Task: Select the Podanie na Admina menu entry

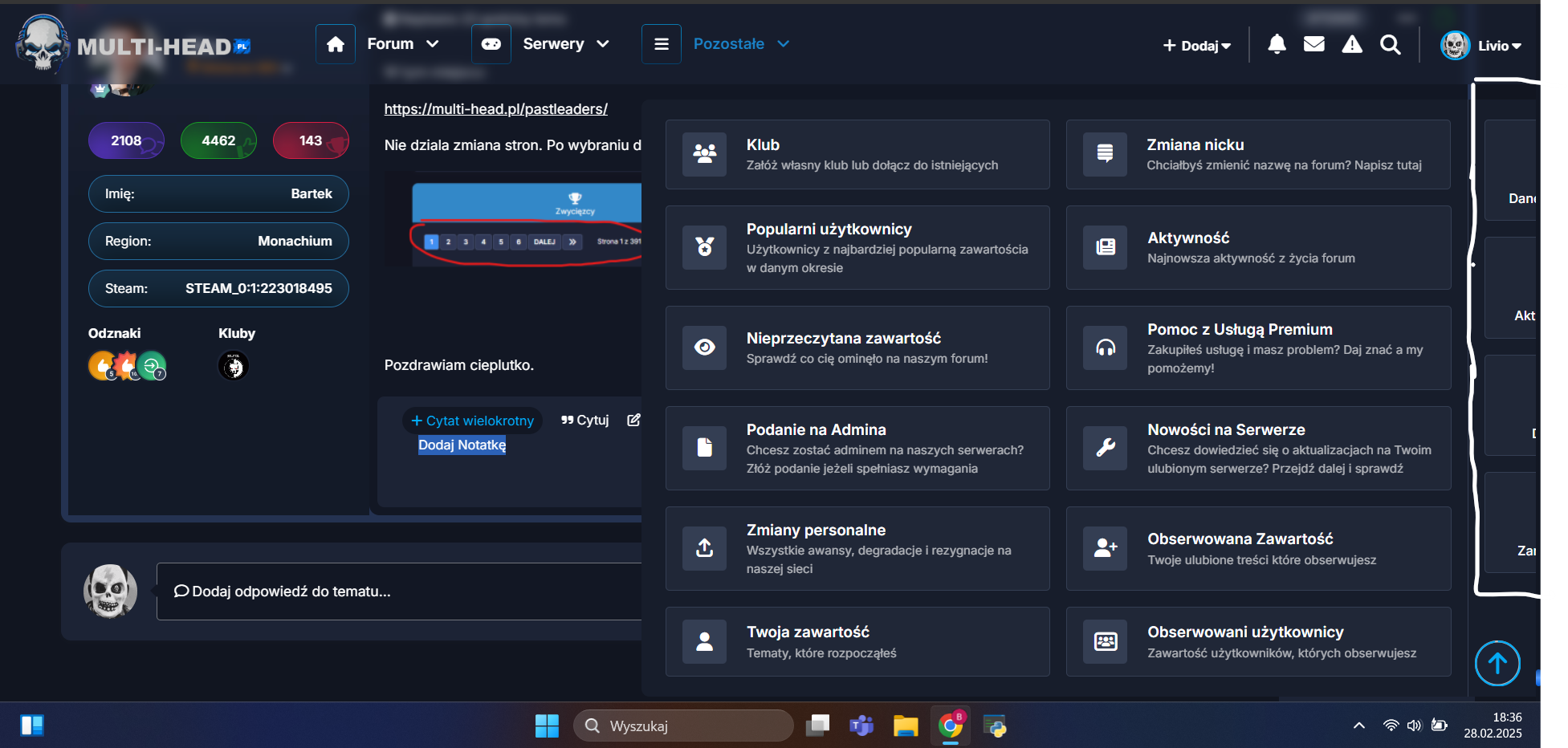Action: [x=857, y=448]
